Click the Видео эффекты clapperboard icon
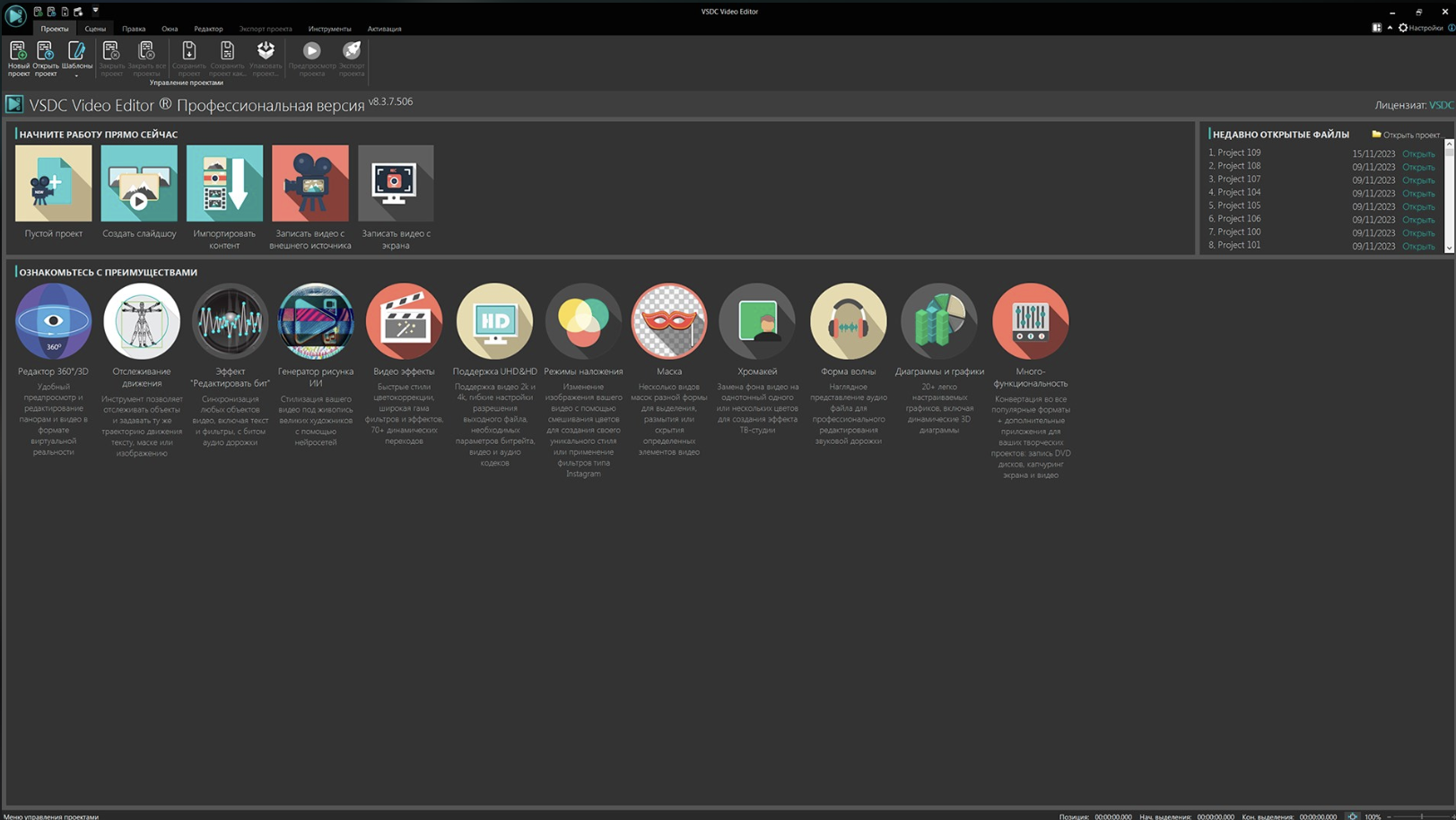 [404, 321]
